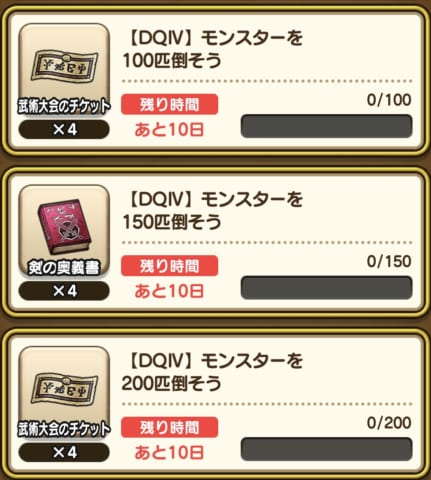Tap the martial arts tournament ticket icon in first mission

click(x=64, y=66)
